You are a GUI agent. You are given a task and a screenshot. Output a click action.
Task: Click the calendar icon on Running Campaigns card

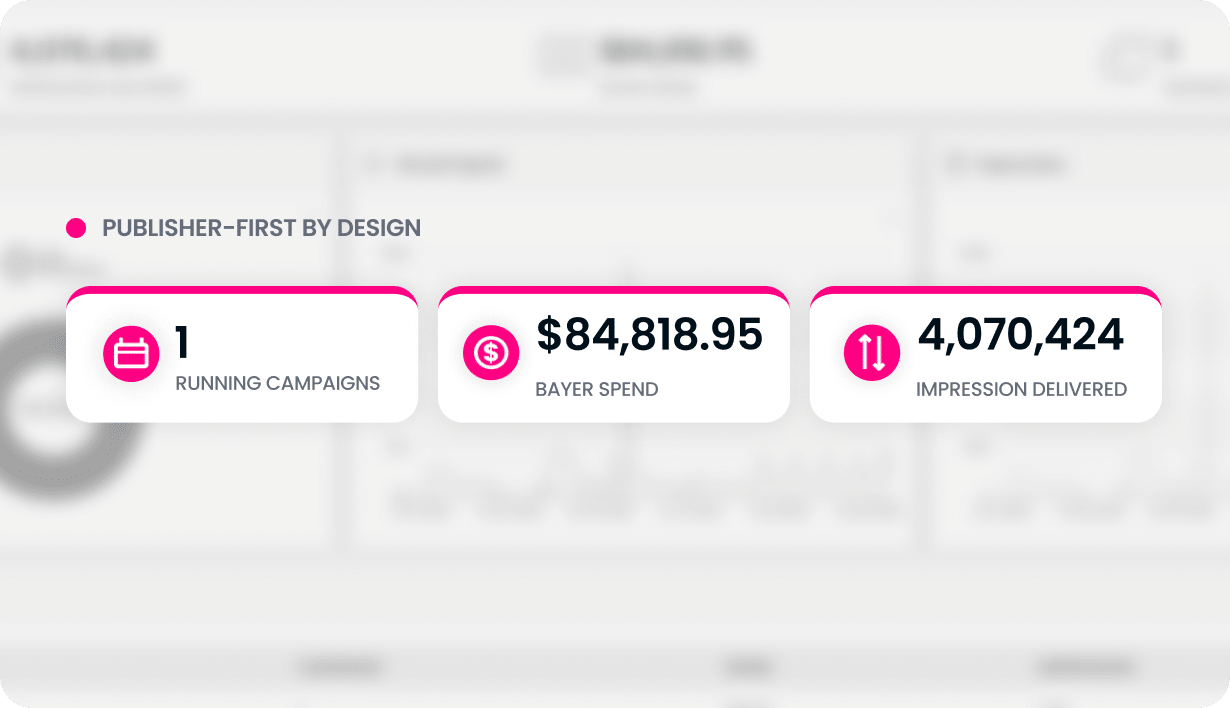(132, 354)
